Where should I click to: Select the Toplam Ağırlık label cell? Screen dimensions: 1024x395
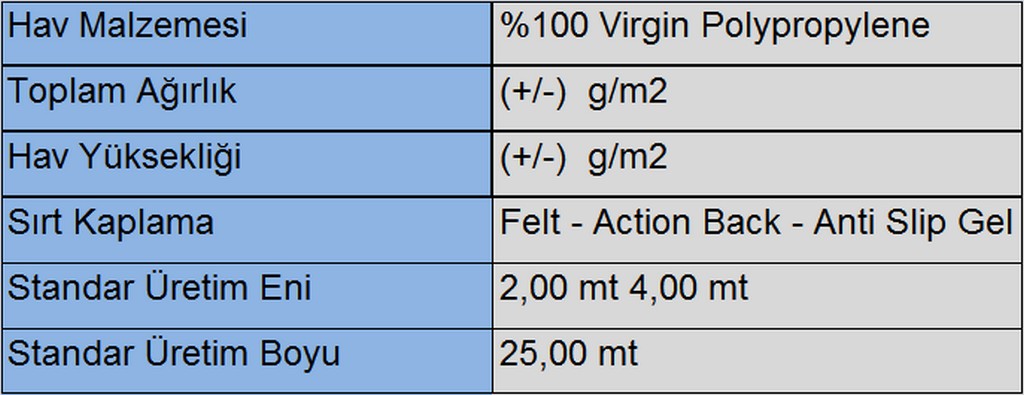(247, 97)
